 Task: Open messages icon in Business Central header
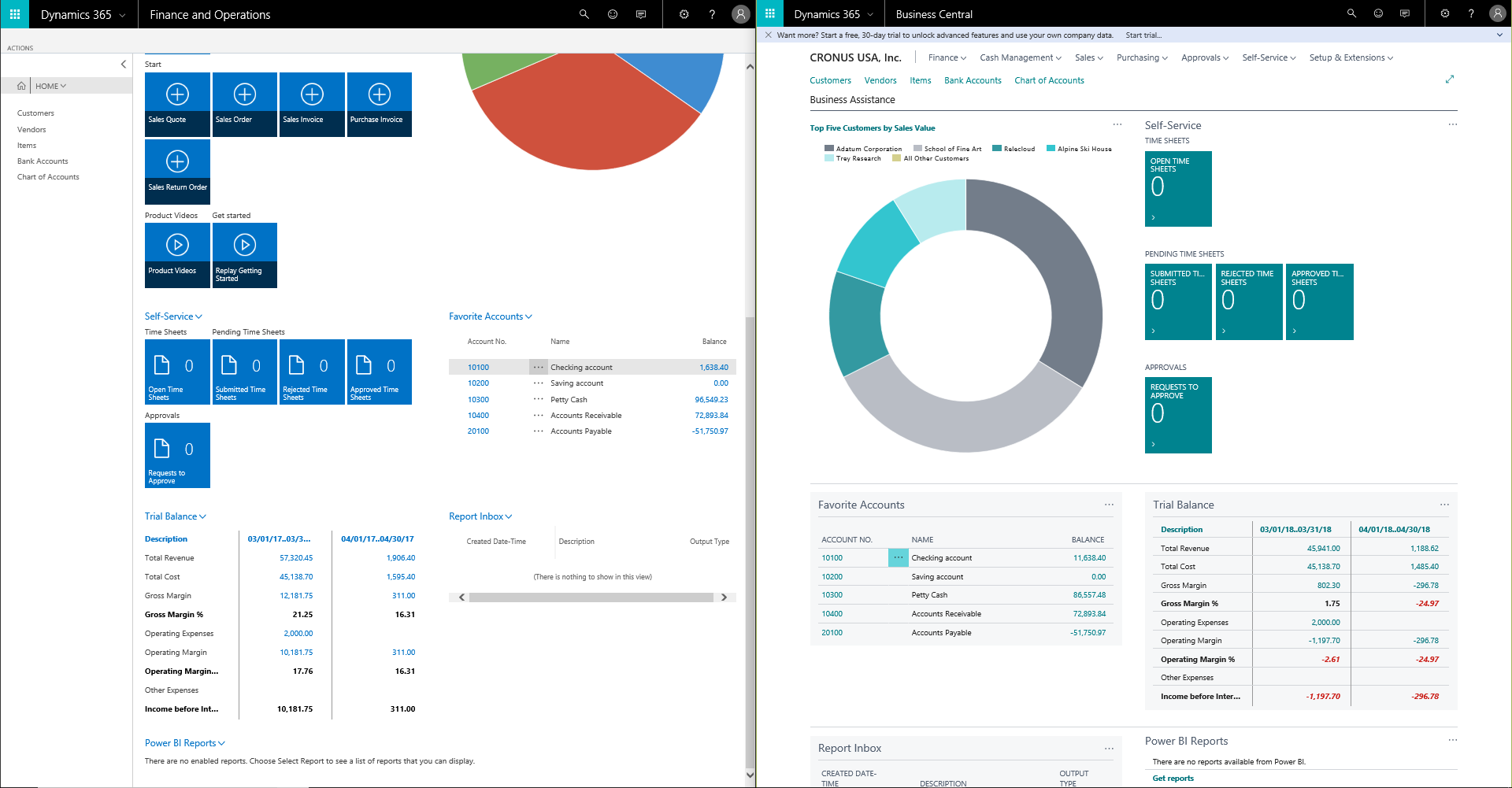point(1405,13)
